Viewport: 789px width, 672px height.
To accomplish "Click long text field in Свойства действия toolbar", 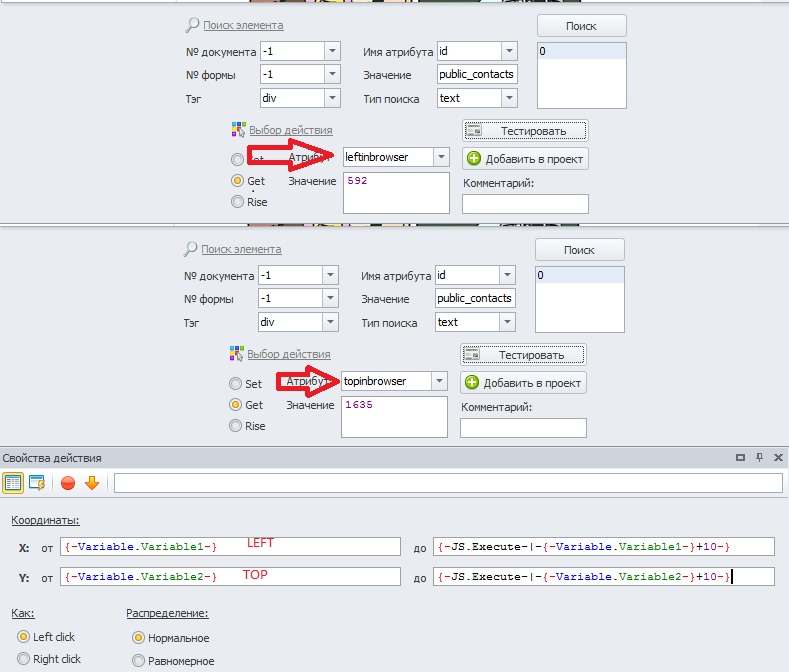I will 448,483.
